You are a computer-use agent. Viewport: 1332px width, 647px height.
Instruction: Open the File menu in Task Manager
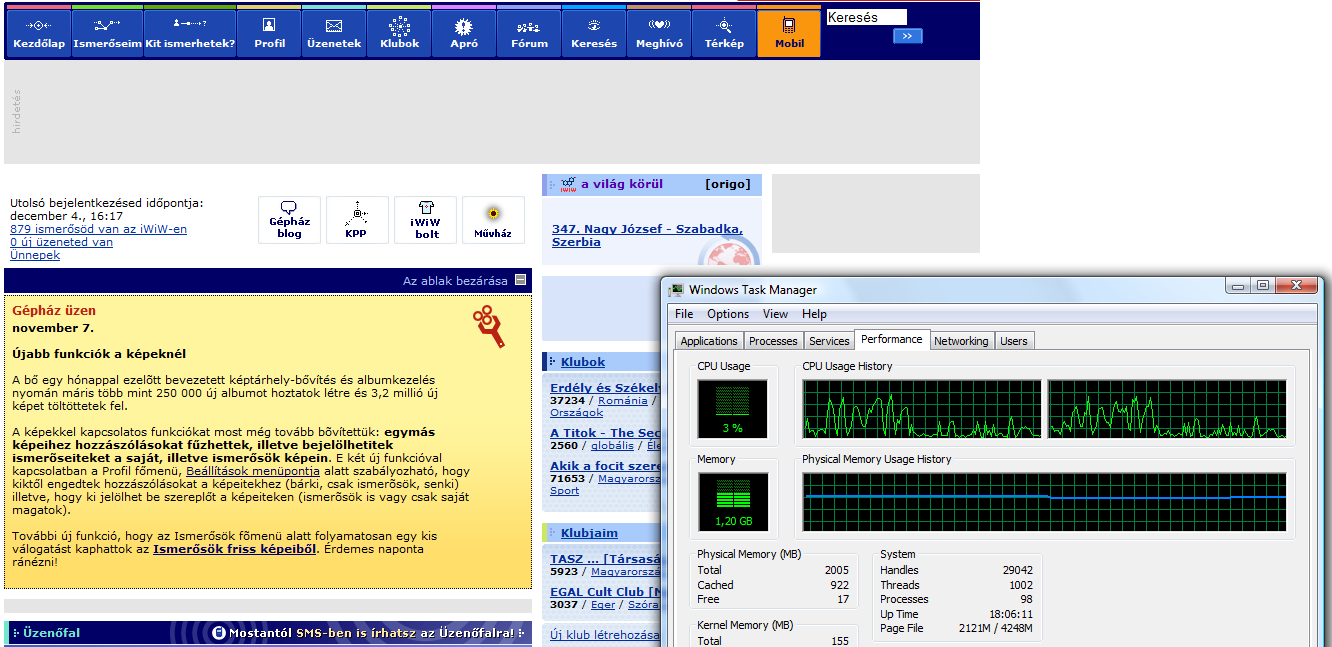click(x=684, y=314)
